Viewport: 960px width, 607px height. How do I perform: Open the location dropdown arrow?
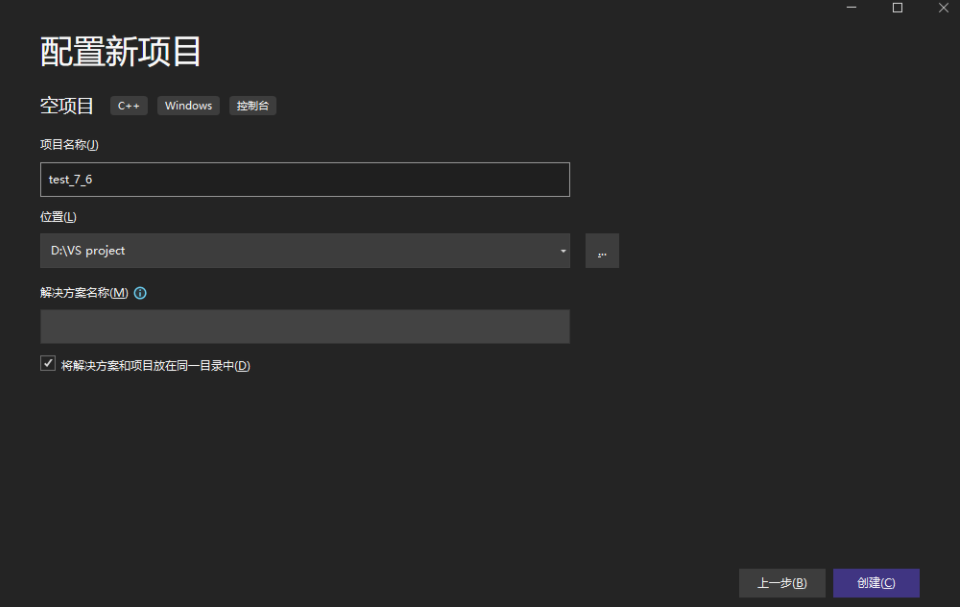click(563, 251)
